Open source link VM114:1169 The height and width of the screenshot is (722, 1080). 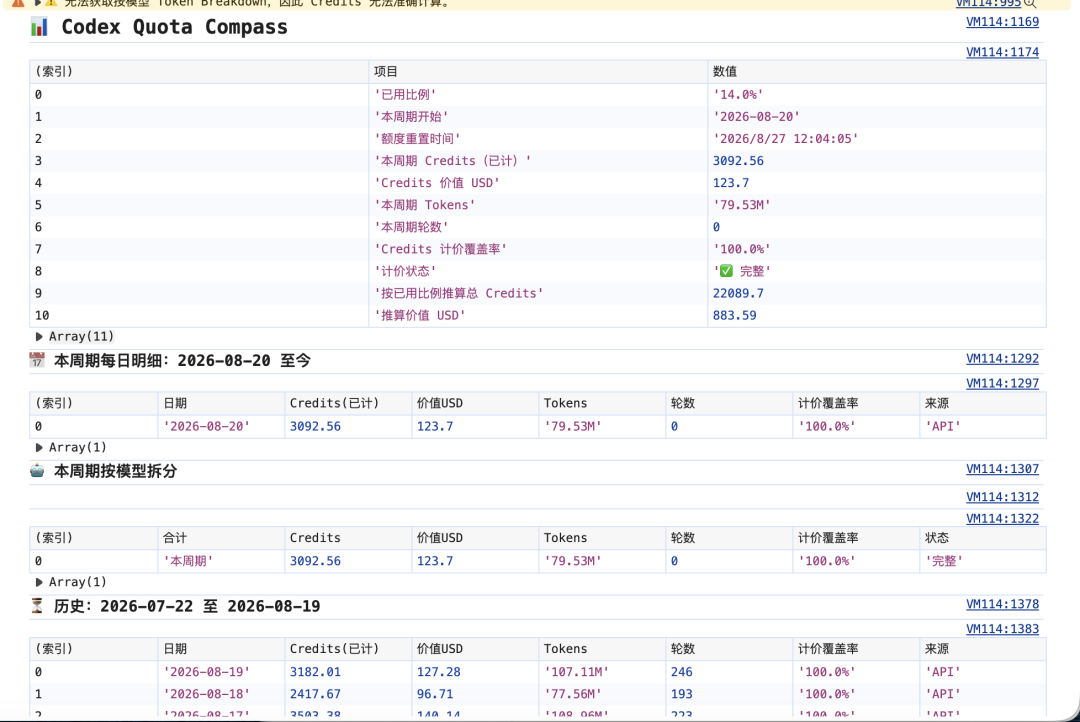coord(1002,22)
